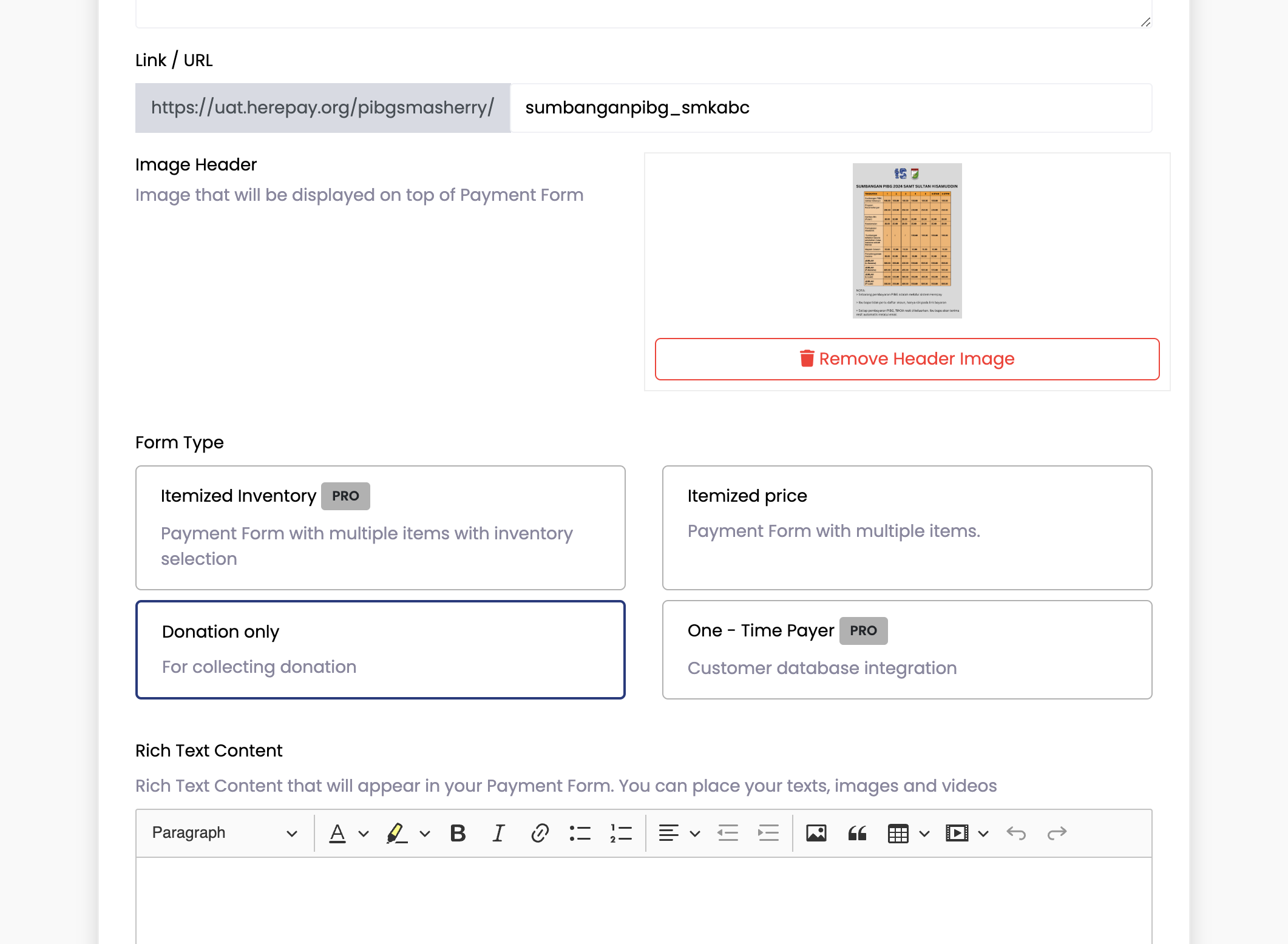Click the https://uat.herepay.org/pibgsmasherry/ prefix
The height and width of the screenshot is (944, 1288).
[x=322, y=108]
